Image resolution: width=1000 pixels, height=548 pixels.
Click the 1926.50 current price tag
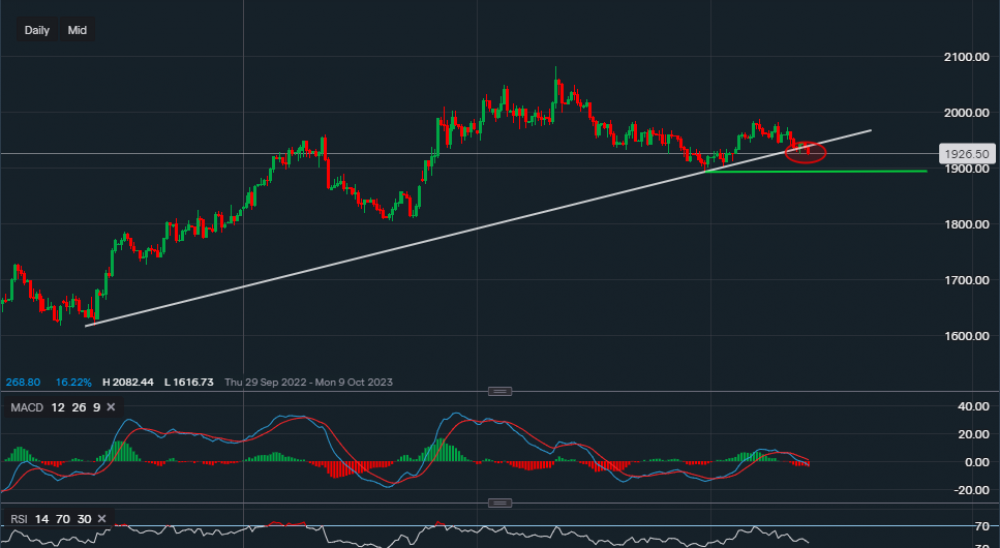tap(966, 154)
